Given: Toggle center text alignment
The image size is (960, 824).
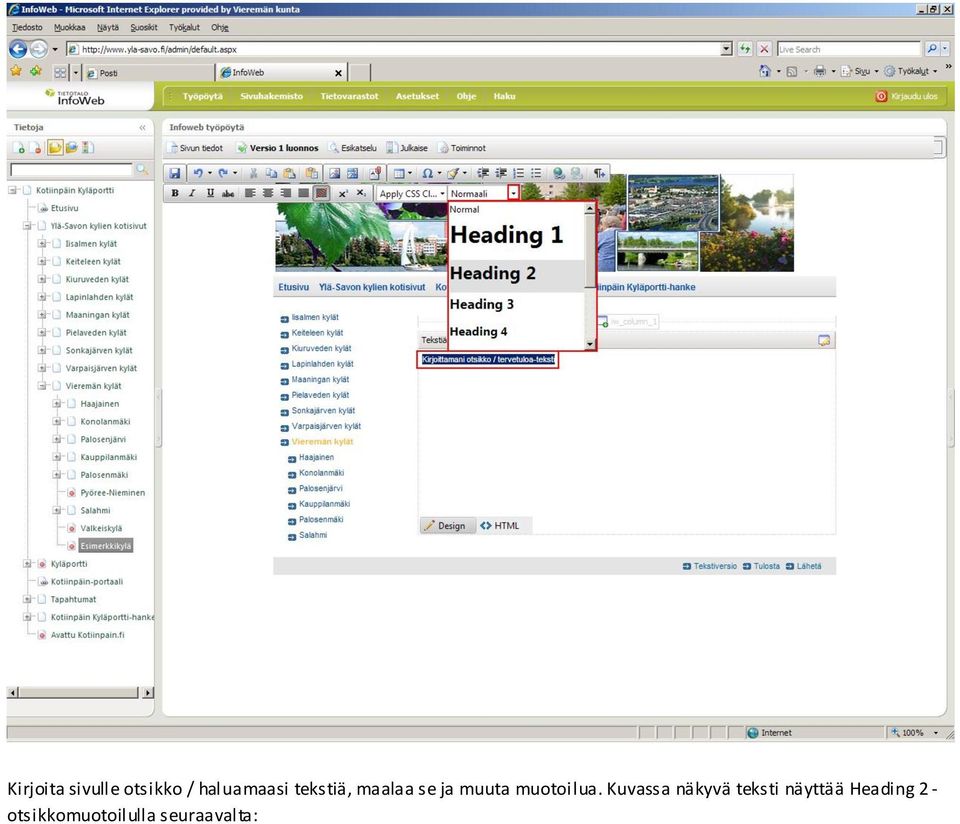Looking at the screenshot, I should (x=268, y=193).
